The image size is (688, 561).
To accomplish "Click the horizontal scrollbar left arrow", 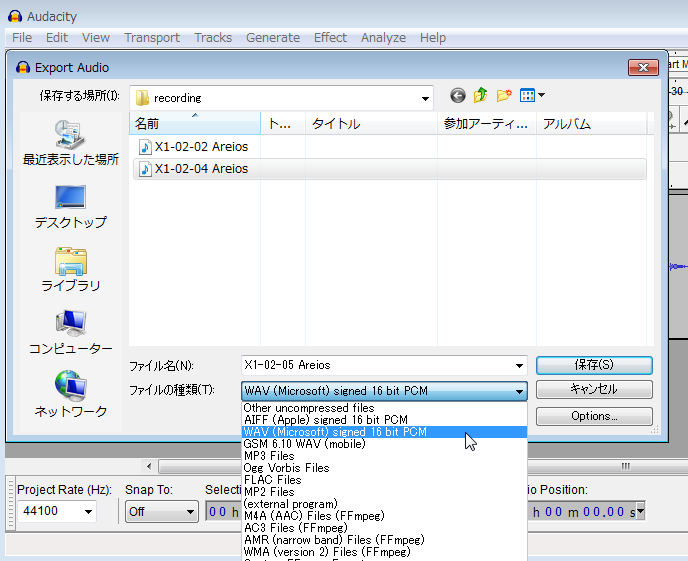I will click(149, 466).
